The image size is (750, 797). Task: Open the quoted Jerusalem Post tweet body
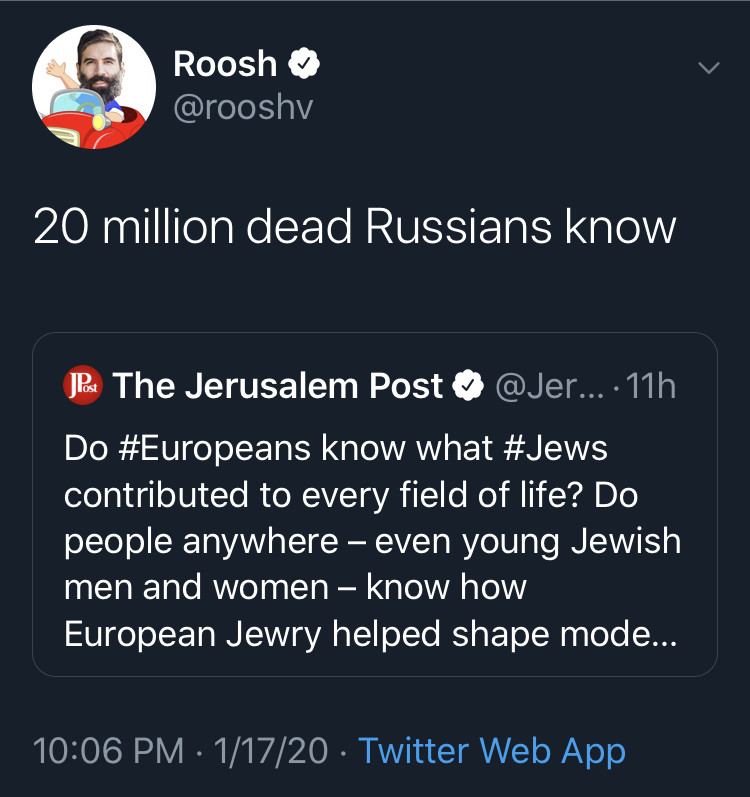point(374,540)
